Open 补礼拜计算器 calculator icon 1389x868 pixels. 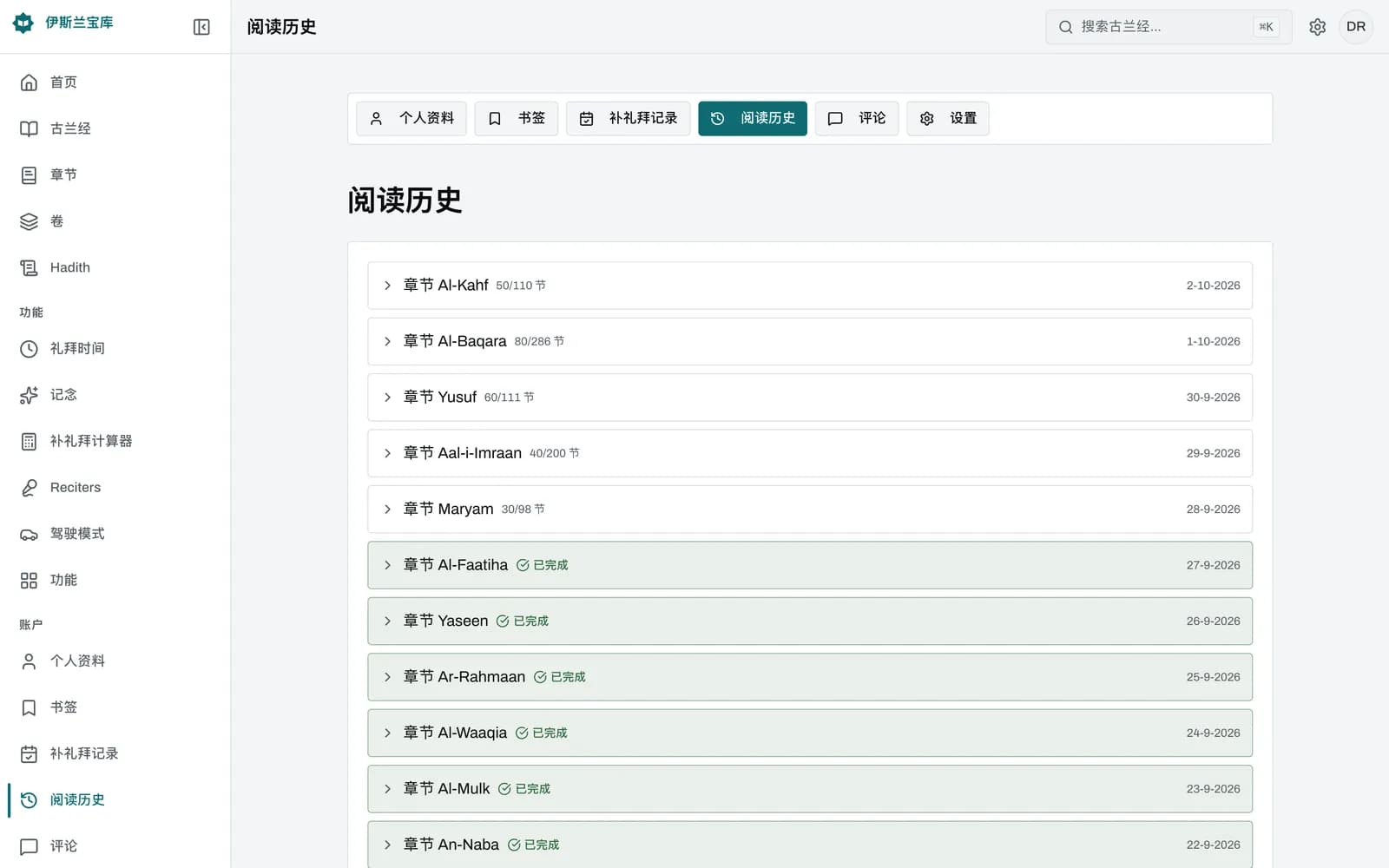click(29, 441)
